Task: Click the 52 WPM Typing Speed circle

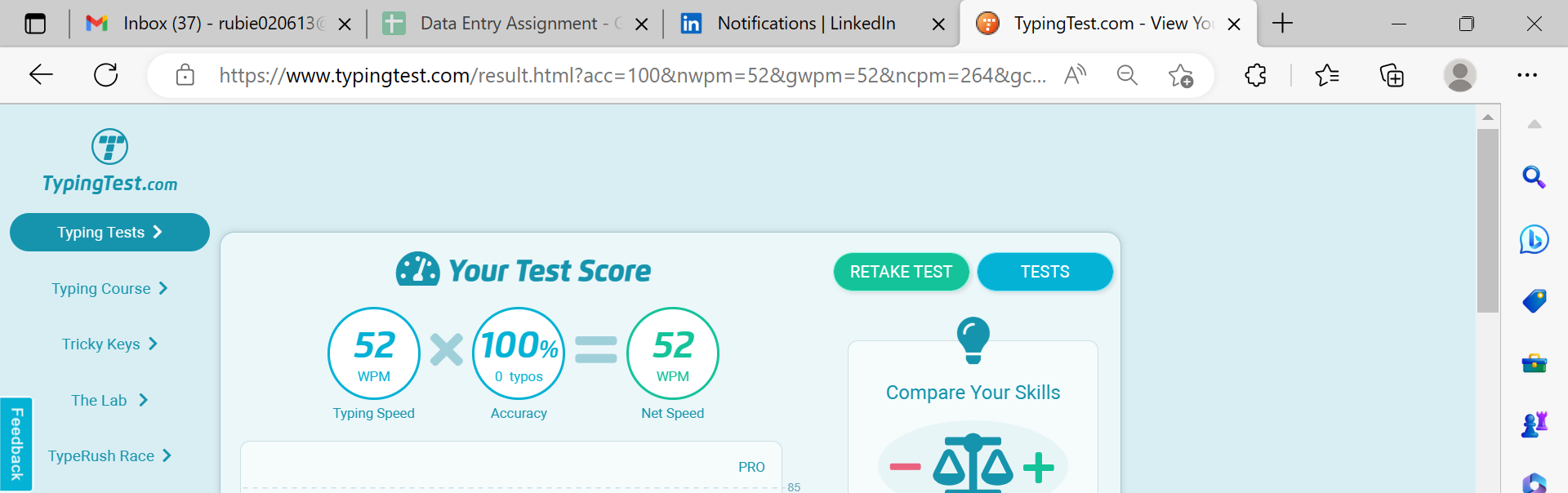Action: (x=374, y=353)
